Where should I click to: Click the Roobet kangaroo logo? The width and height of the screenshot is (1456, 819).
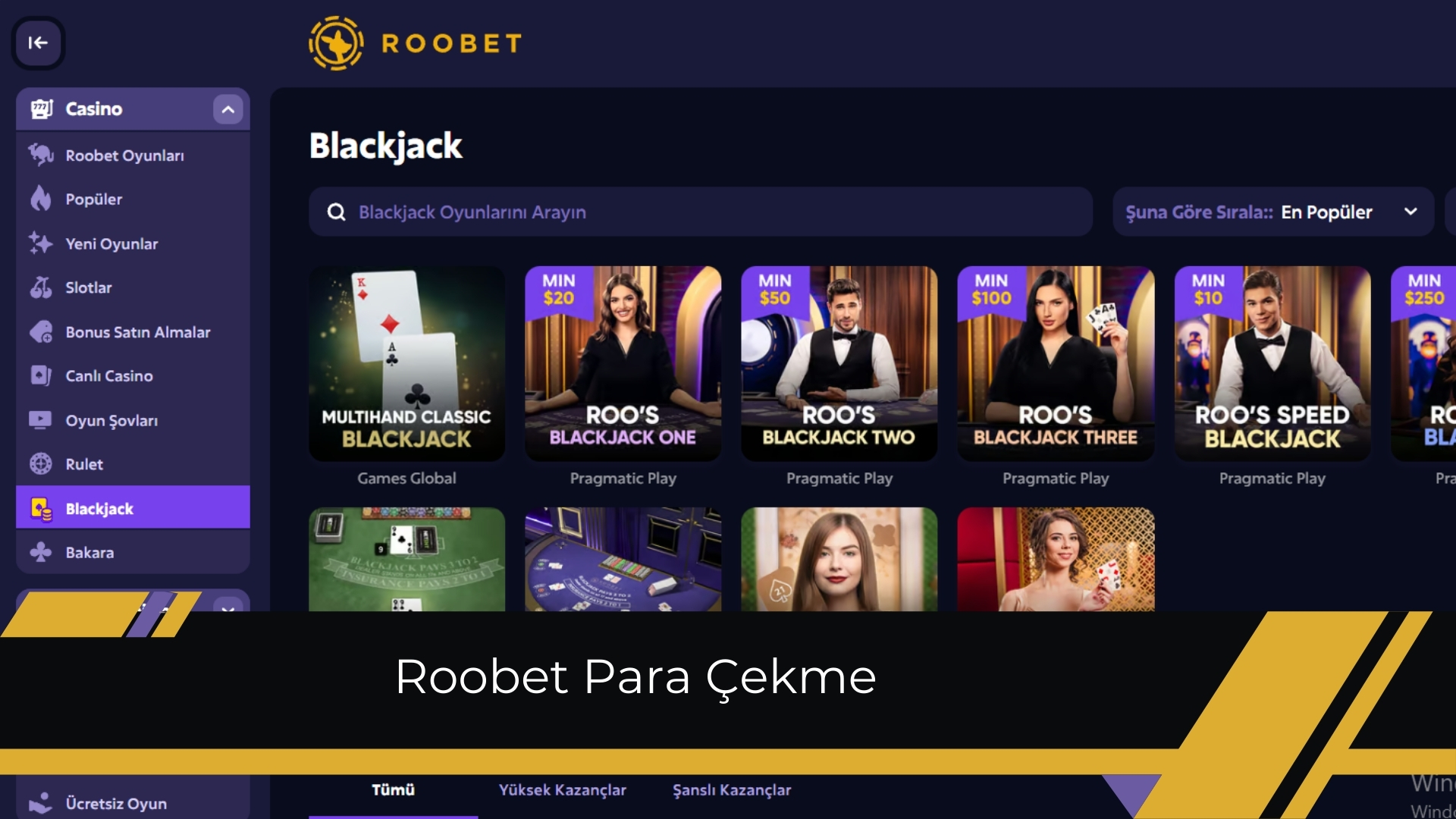[336, 43]
